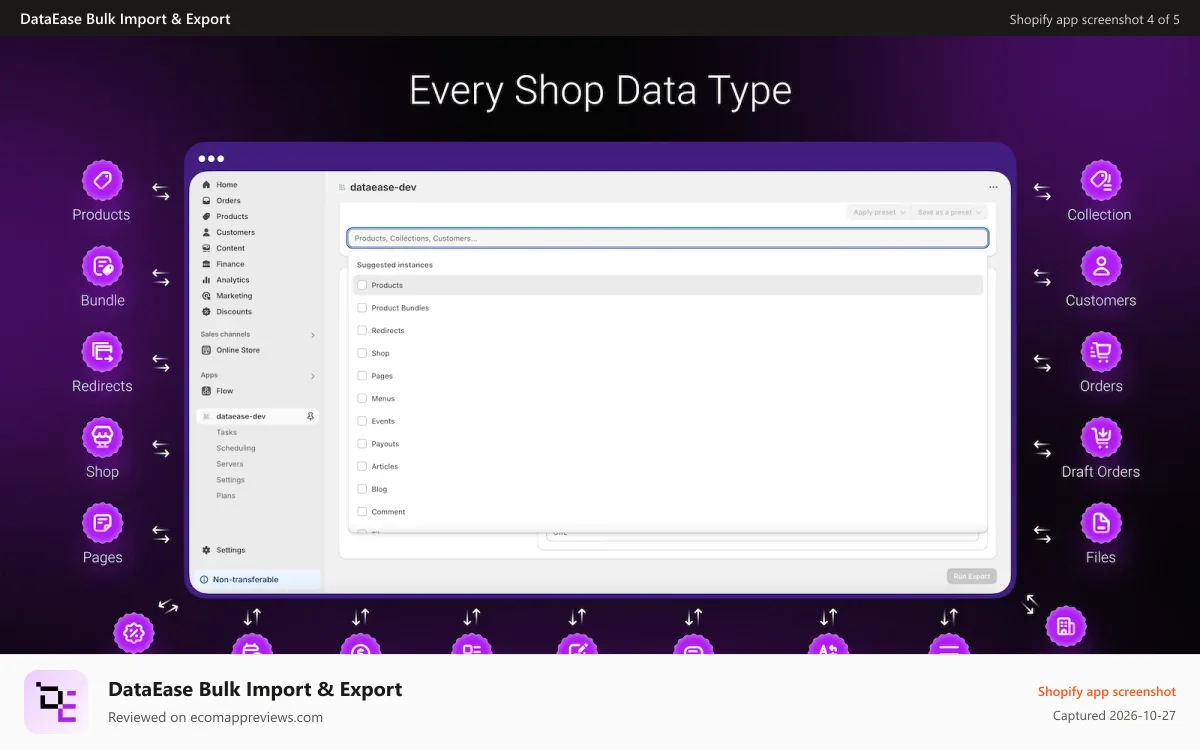
Task: Click the purple Redirects badge
Action: coord(102,352)
